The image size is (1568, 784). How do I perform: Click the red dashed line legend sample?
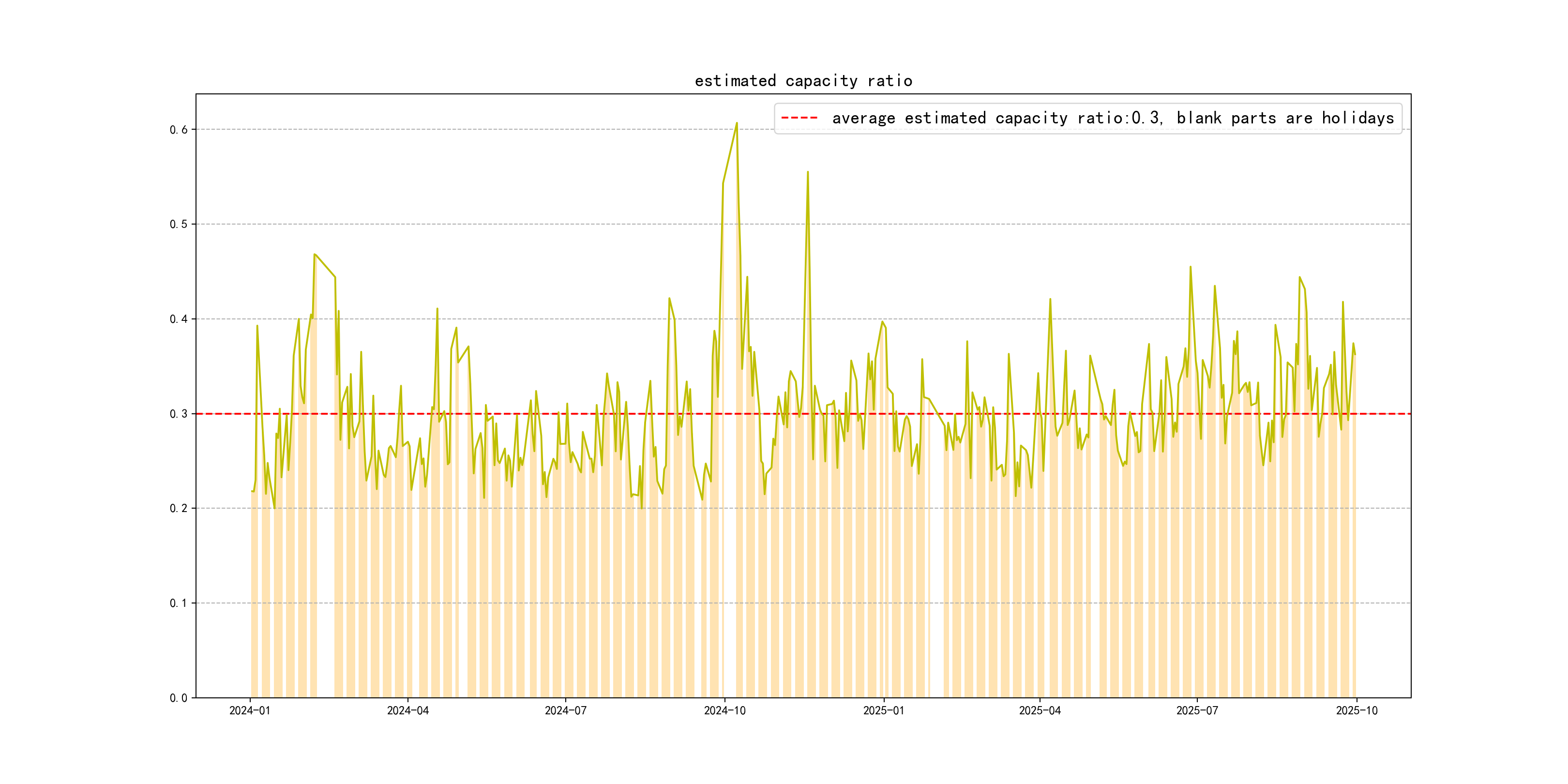click(x=799, y=118)
